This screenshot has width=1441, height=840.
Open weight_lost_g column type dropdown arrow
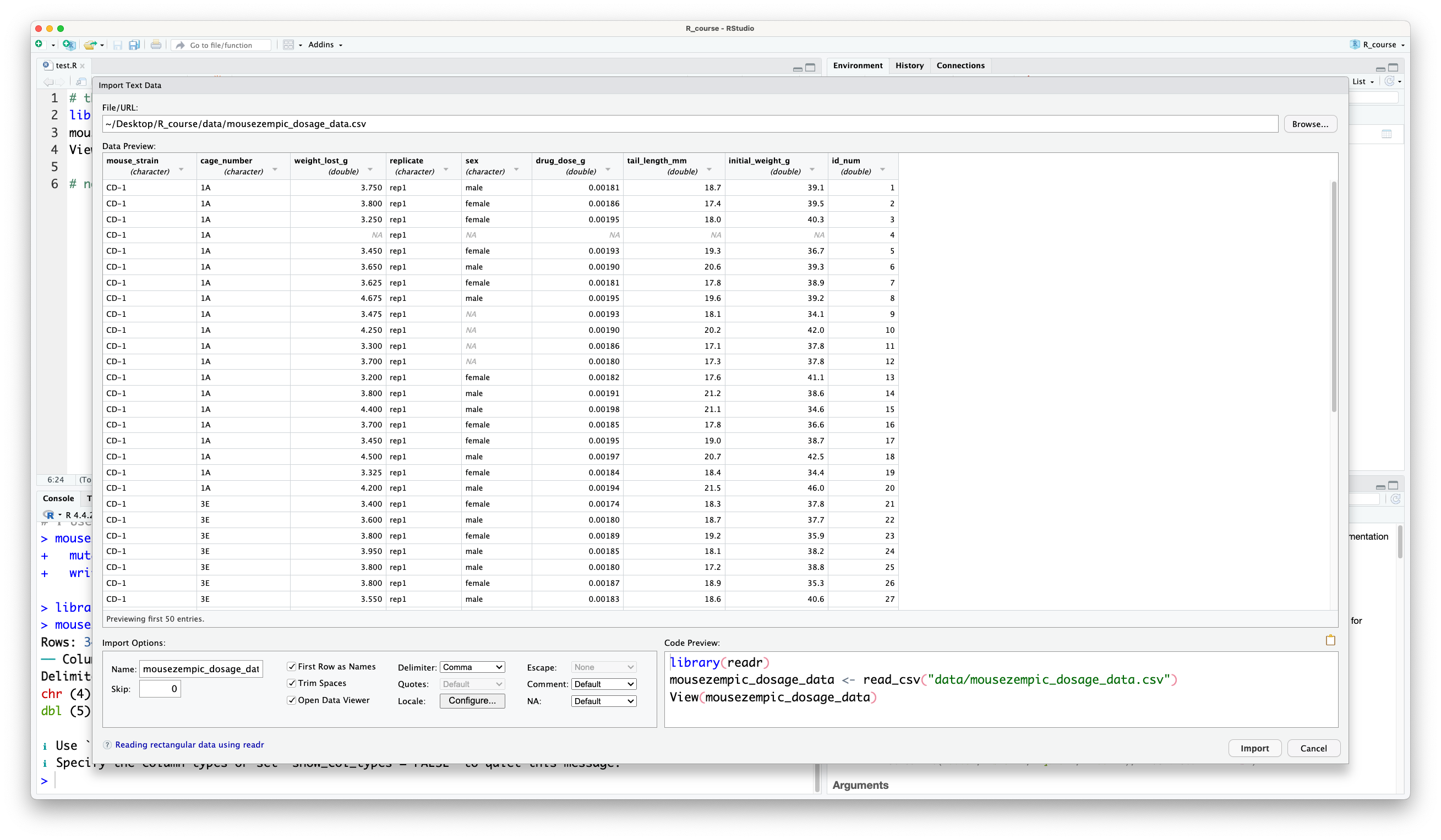click(370, 170)
